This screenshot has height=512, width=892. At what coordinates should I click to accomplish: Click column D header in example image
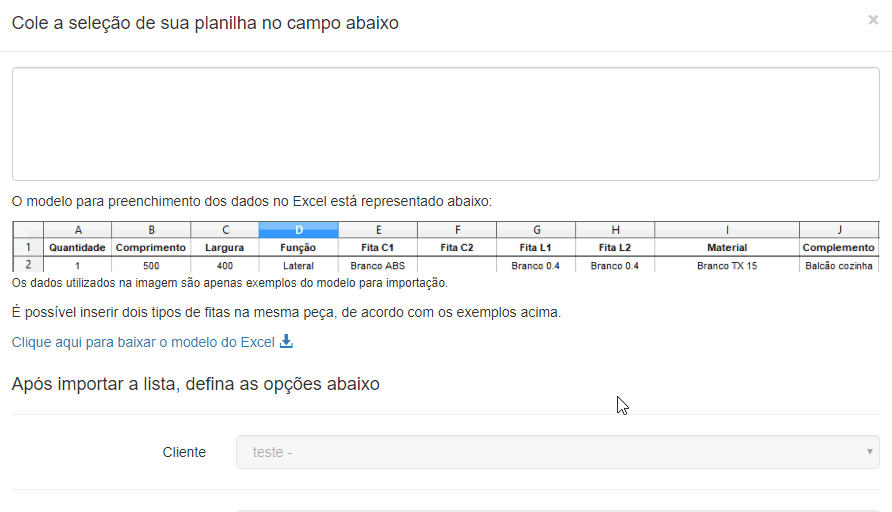tap(298, 230)
